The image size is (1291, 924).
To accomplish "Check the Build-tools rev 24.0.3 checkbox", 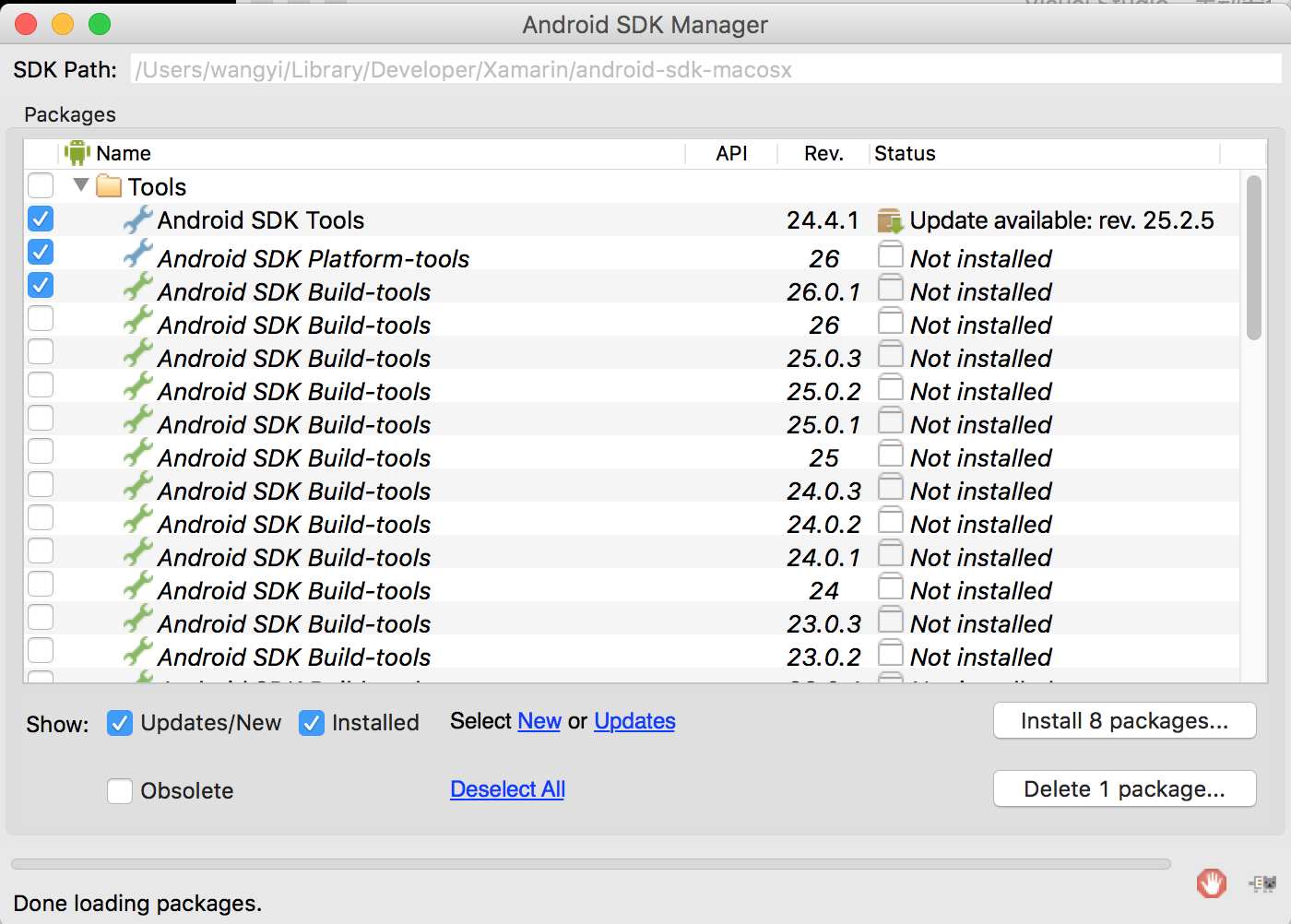I will (41, 484).
